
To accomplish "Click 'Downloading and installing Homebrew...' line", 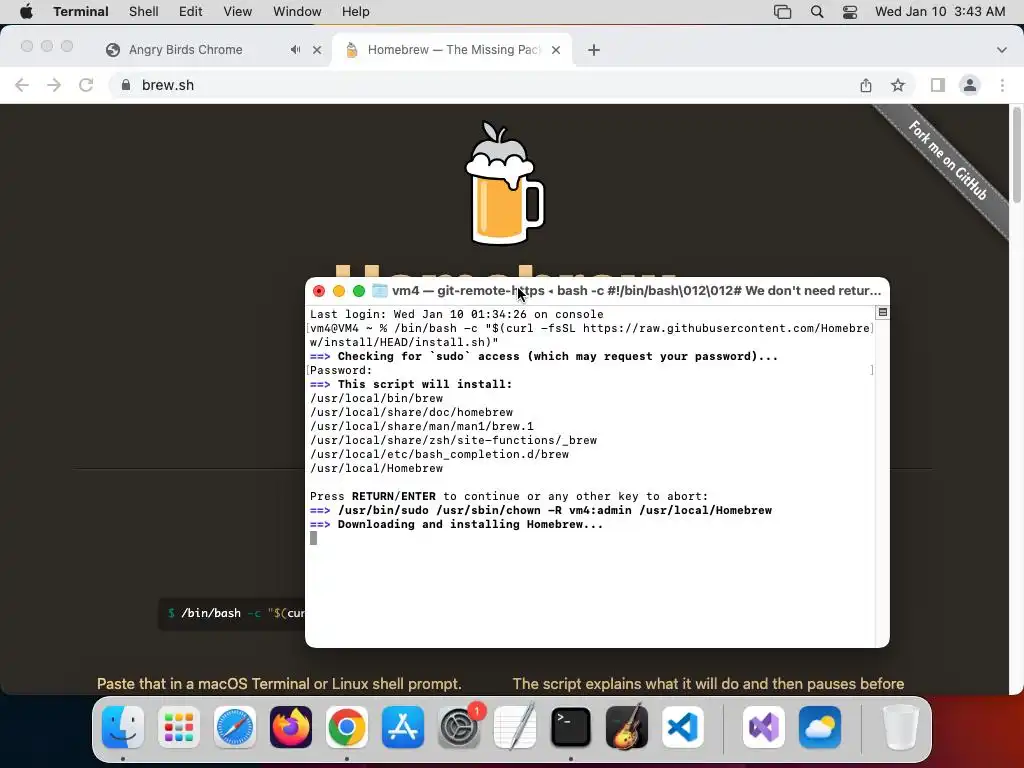I will [456, 524].
